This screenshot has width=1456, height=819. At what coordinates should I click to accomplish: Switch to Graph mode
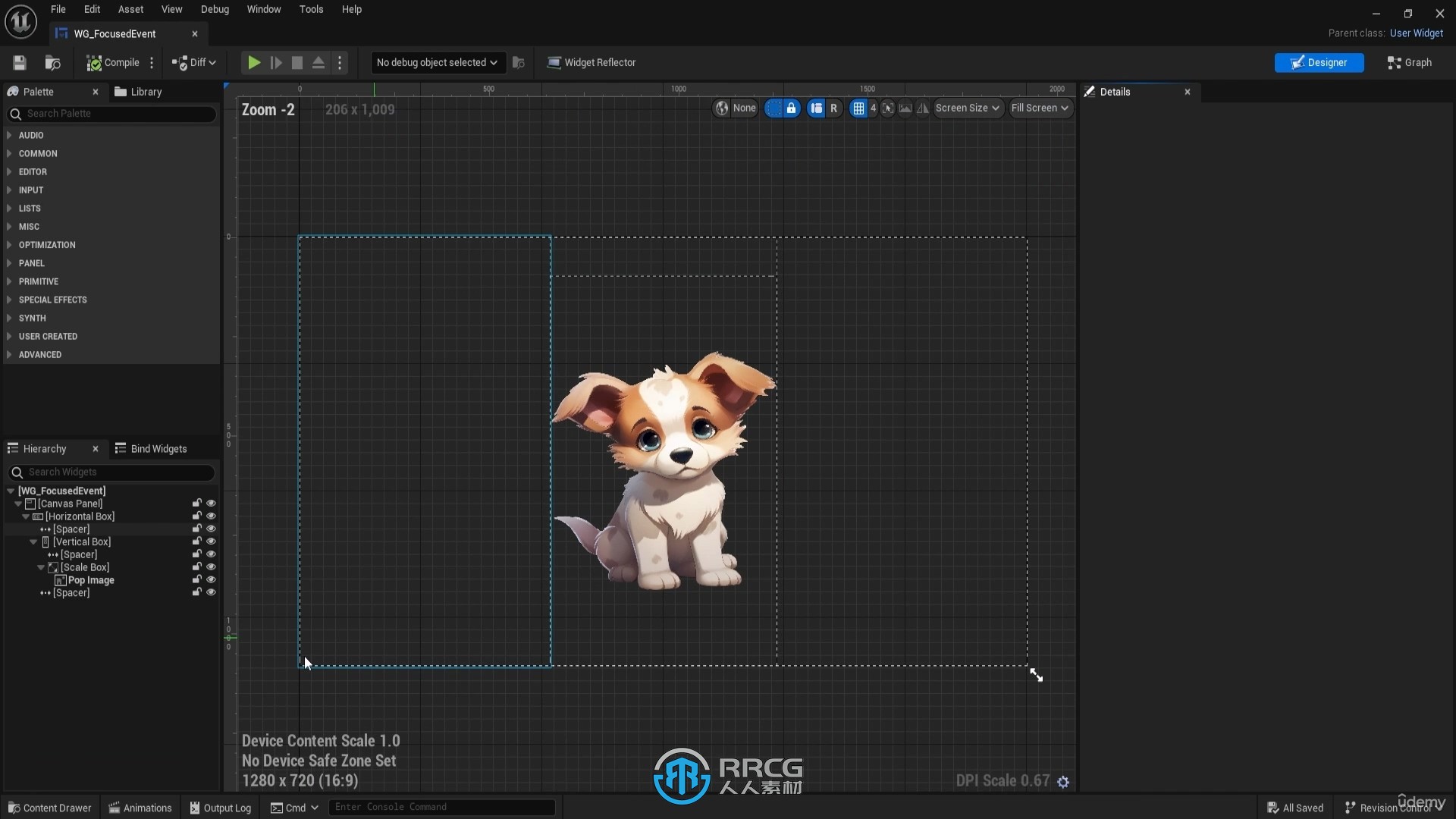click(1410, 62)
